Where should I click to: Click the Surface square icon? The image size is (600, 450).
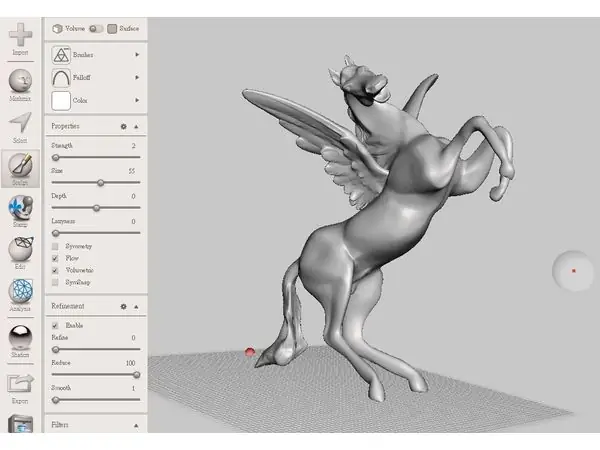point(112,29)
